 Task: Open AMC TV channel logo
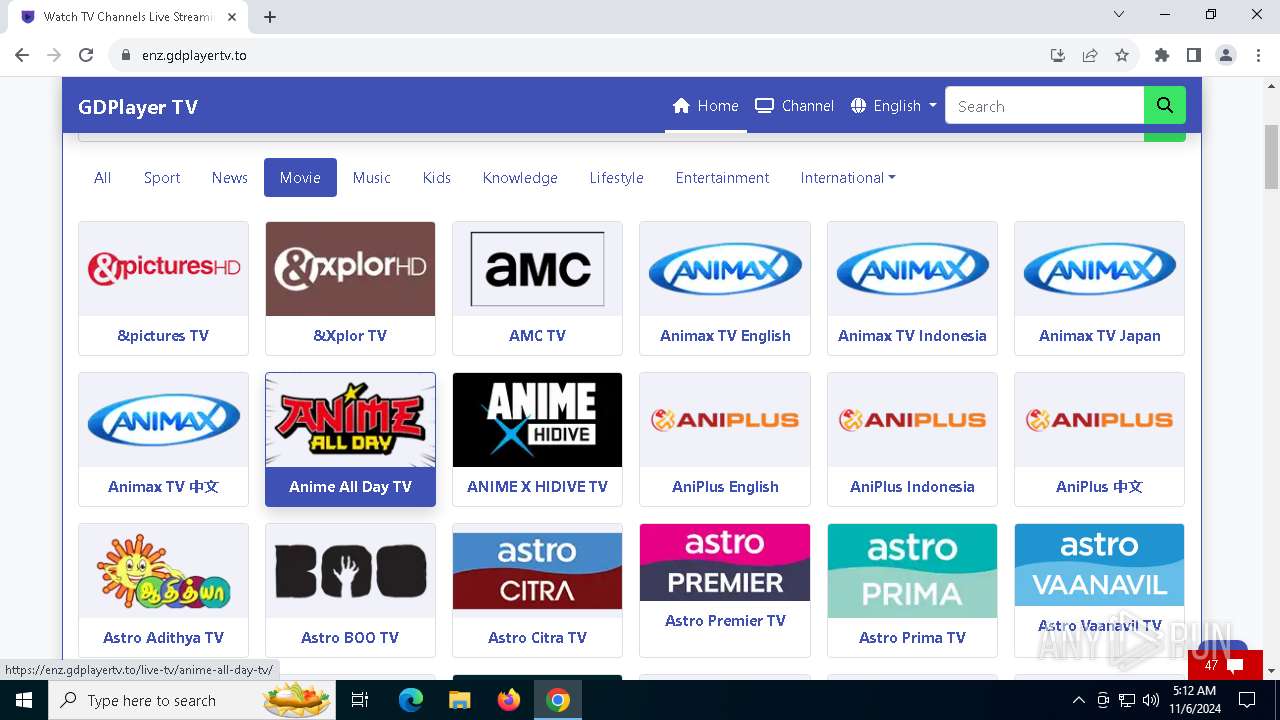[x=537, y=269]
